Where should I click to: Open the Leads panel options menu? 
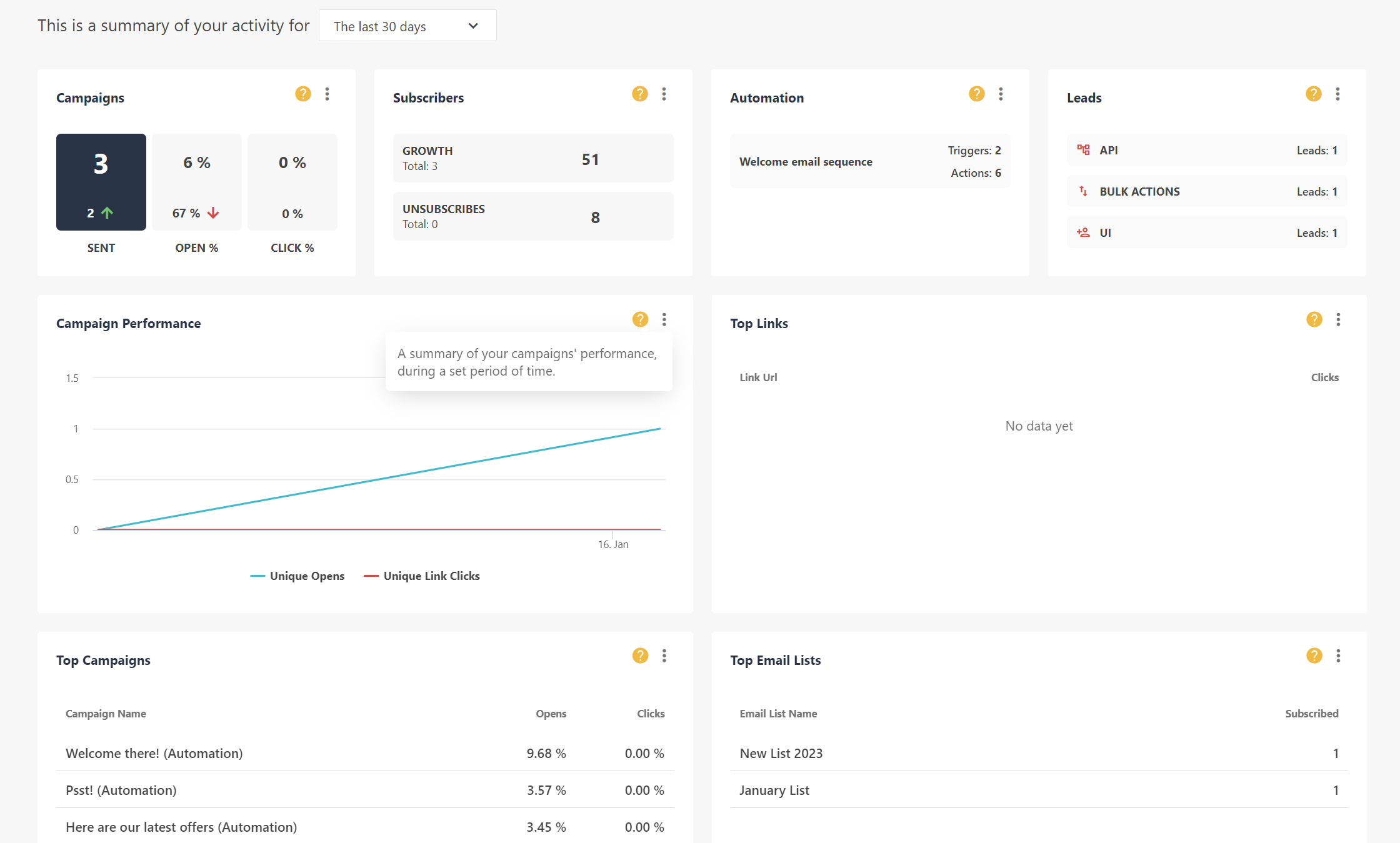click(x=1338, y=94)
